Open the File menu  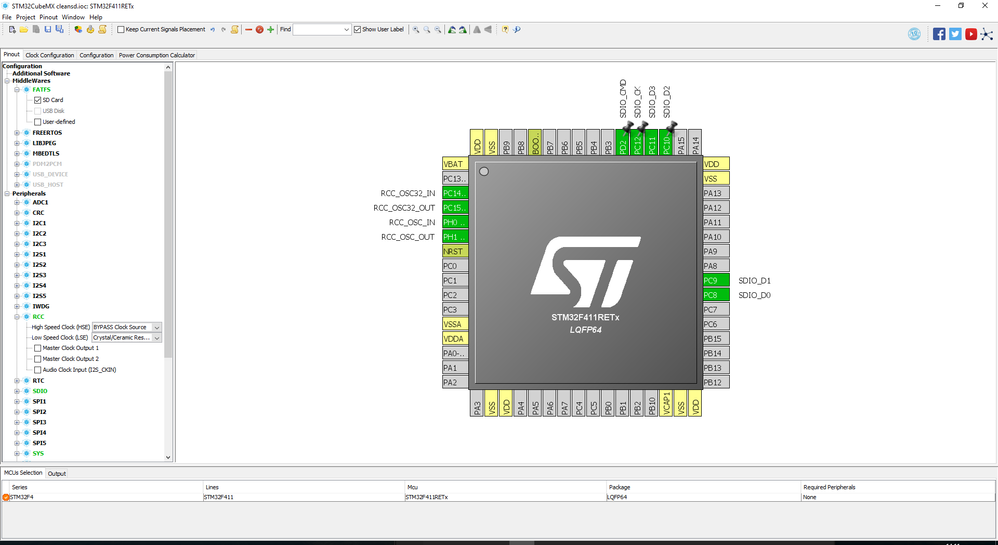7,17
